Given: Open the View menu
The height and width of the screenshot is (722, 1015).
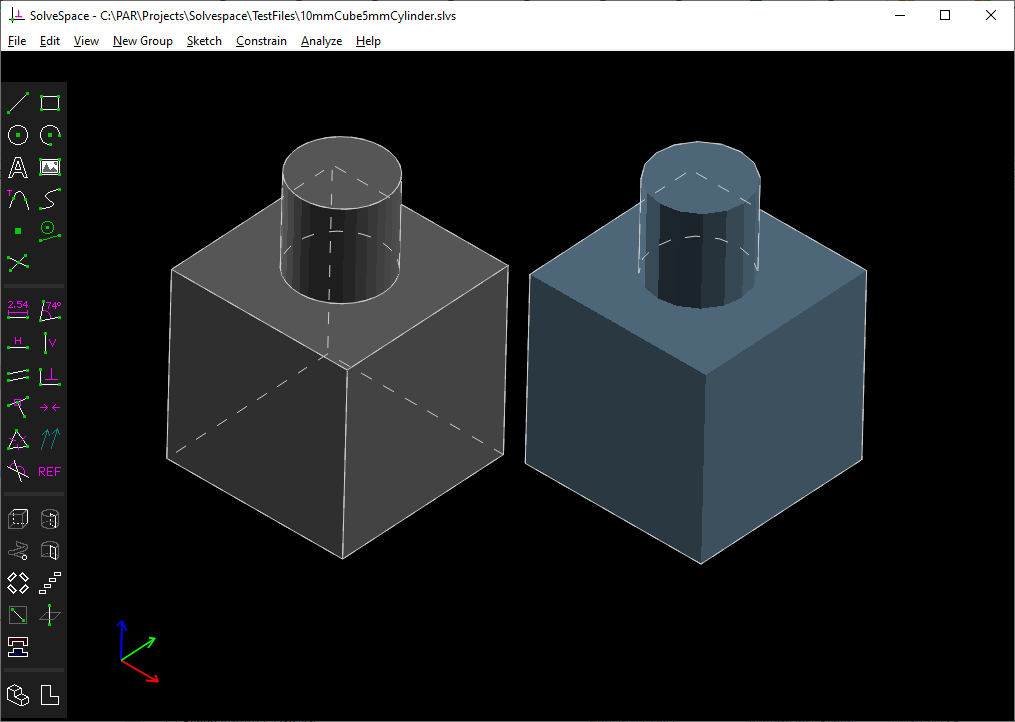Looking at the screenshot, I should tap(86, 41).
